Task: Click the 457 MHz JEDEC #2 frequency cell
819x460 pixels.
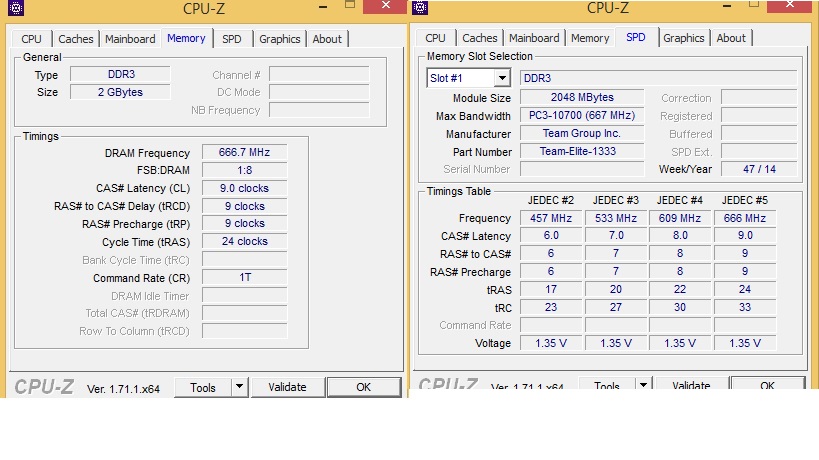Action: coord(551,218)
